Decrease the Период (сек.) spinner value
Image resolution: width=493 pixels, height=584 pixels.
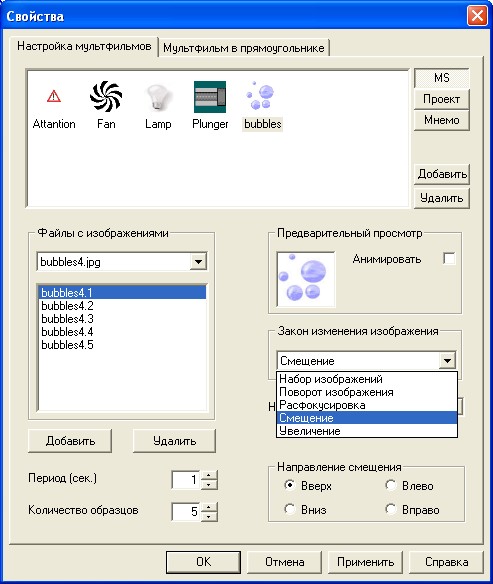click(209, 485)
